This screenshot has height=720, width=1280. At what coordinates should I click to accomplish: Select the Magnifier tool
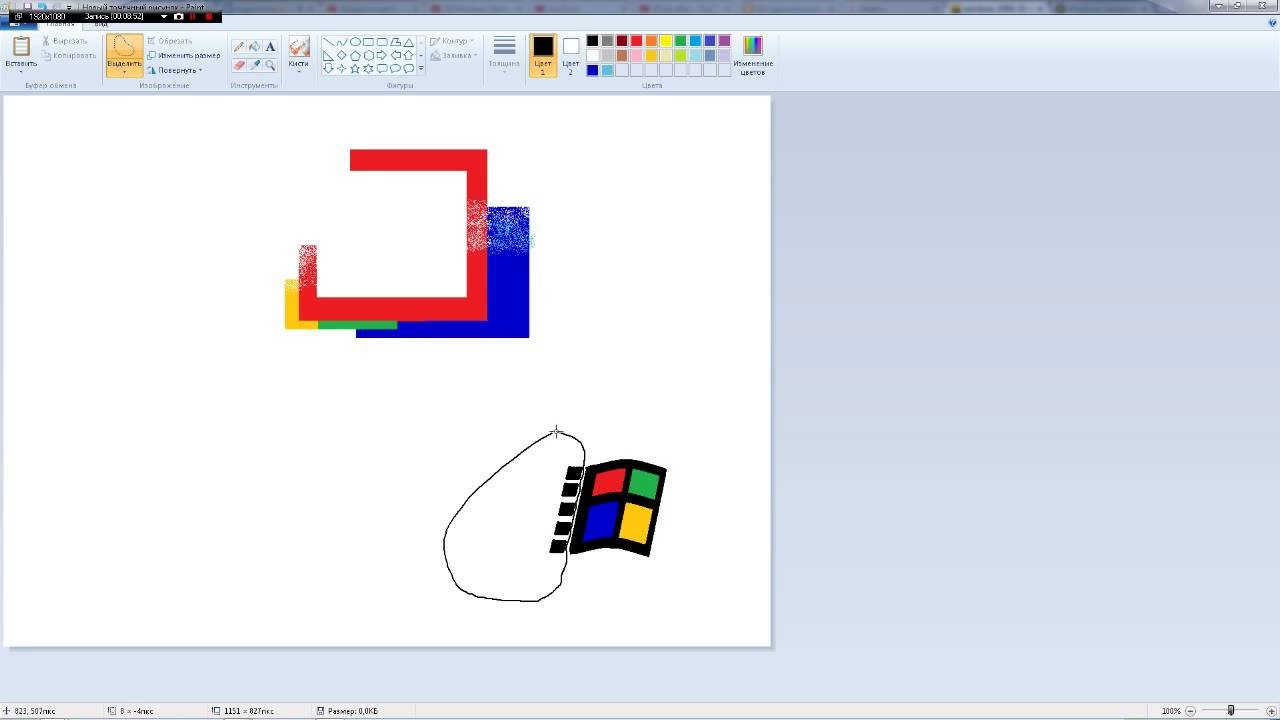coord(270,65)
